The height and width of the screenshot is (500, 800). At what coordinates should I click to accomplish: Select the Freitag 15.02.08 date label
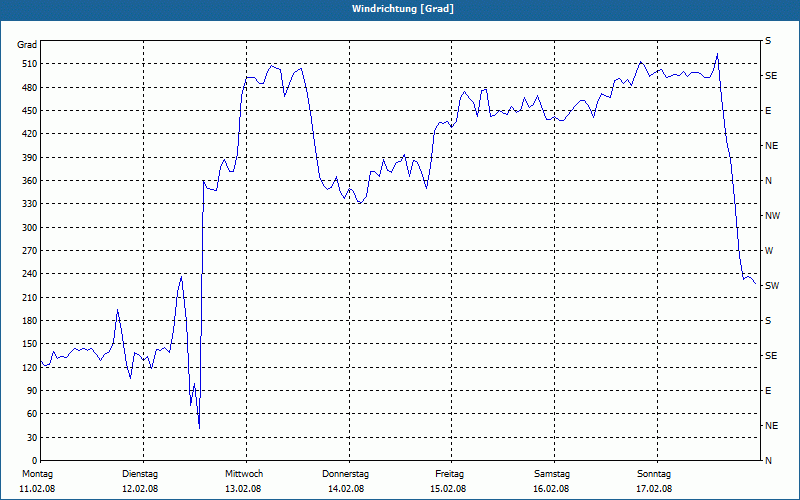pyautogui.click(x=449, y=481)
